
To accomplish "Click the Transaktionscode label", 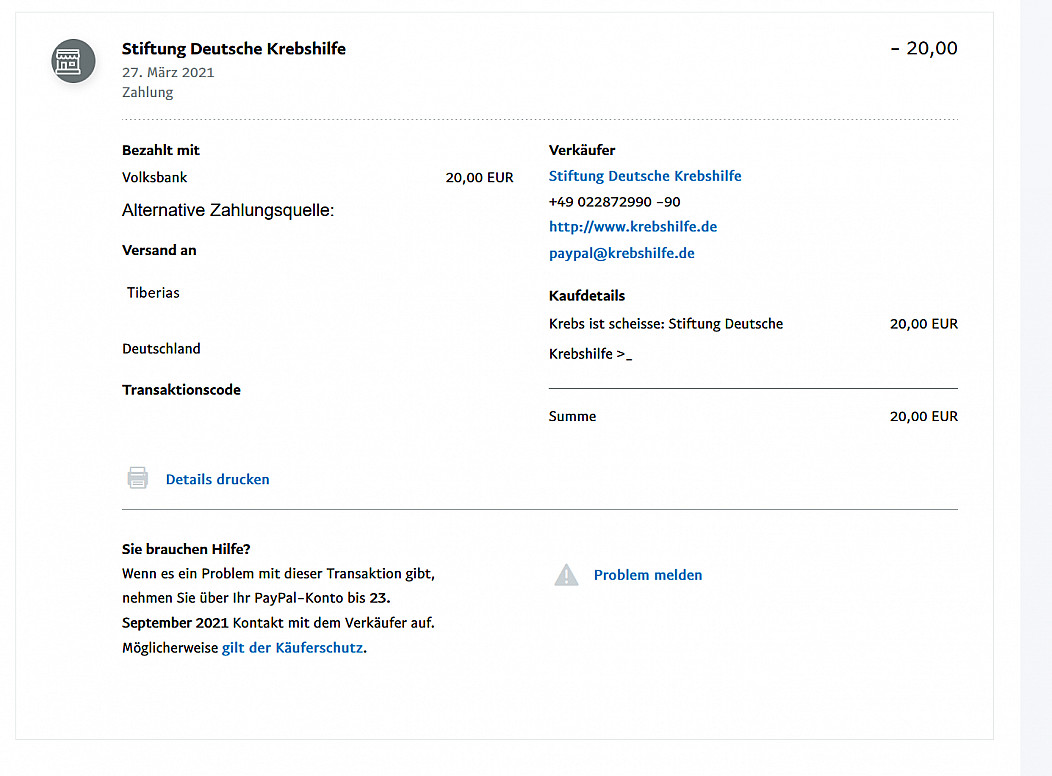I will [181, 390].
